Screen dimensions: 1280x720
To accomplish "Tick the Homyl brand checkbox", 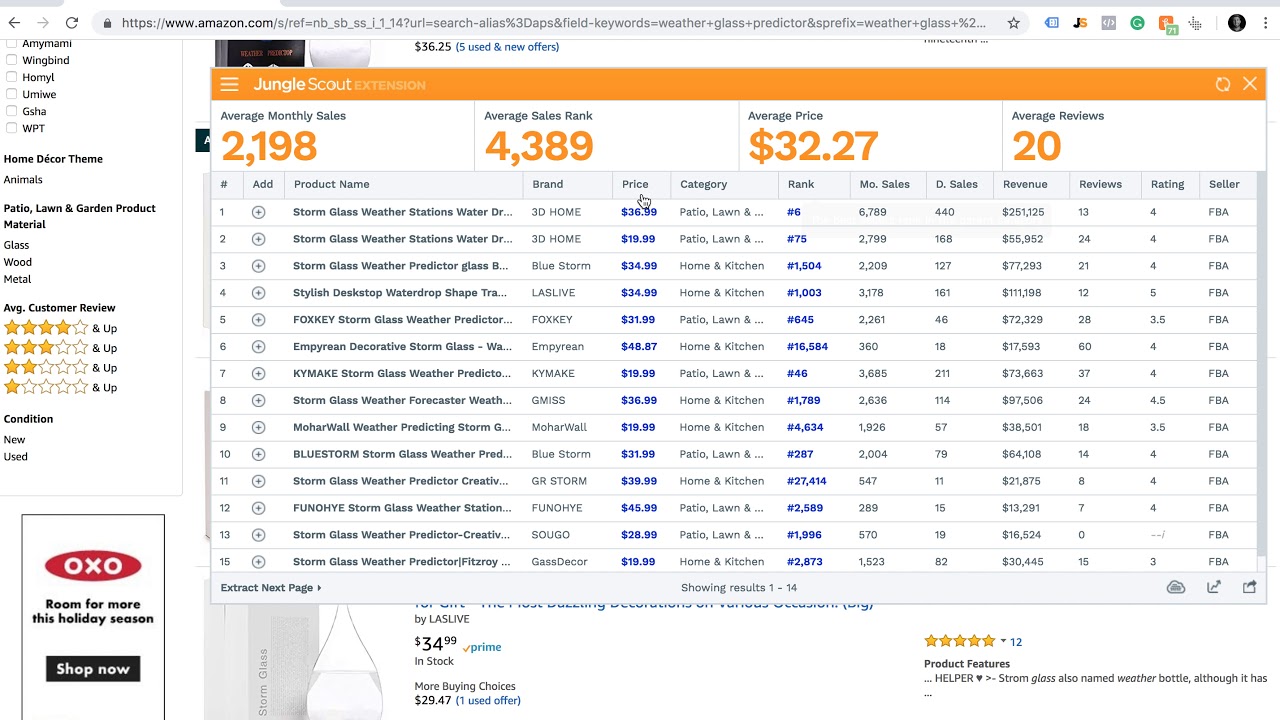I will point(11,77).
